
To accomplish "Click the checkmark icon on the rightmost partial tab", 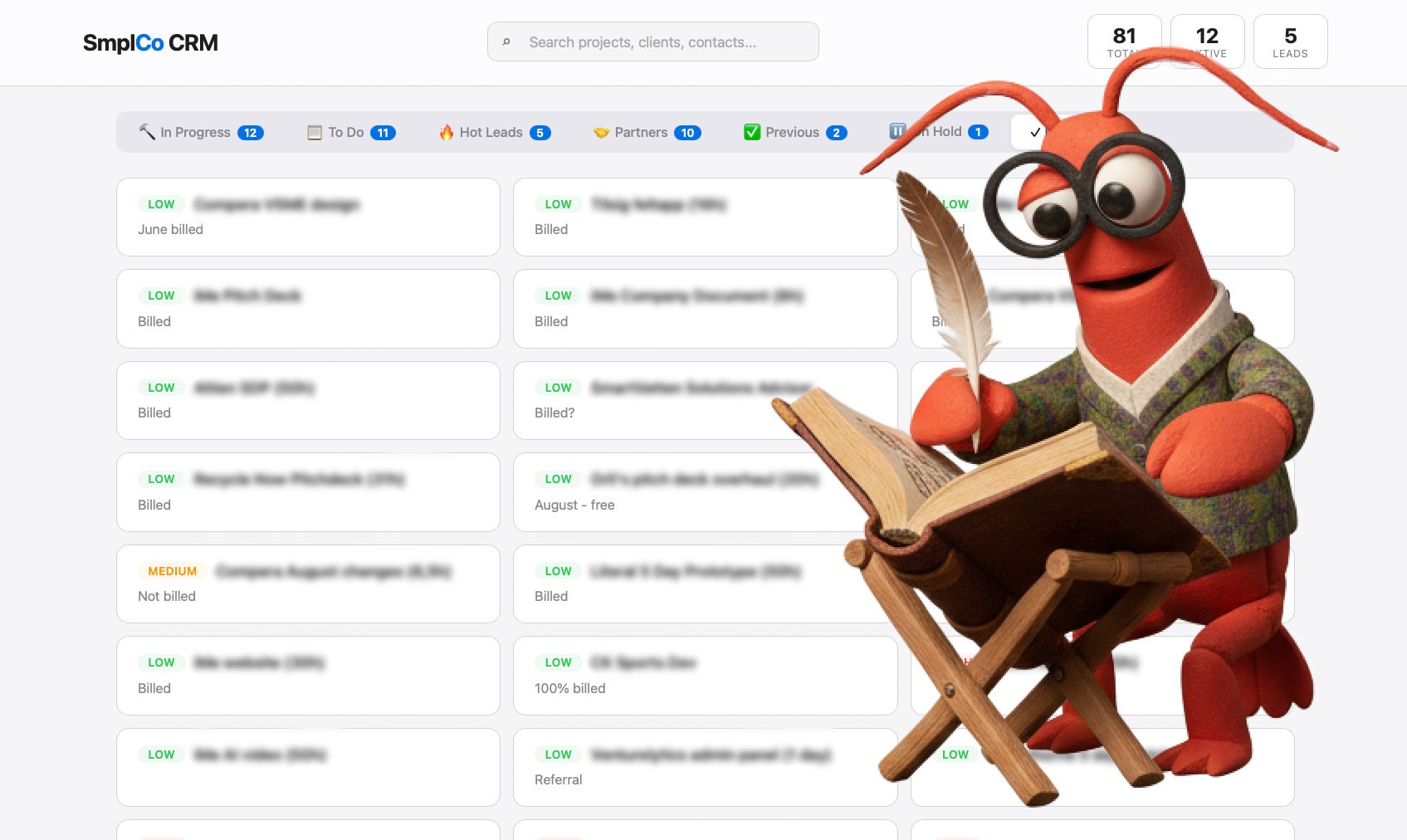I will coord(1034,130).
